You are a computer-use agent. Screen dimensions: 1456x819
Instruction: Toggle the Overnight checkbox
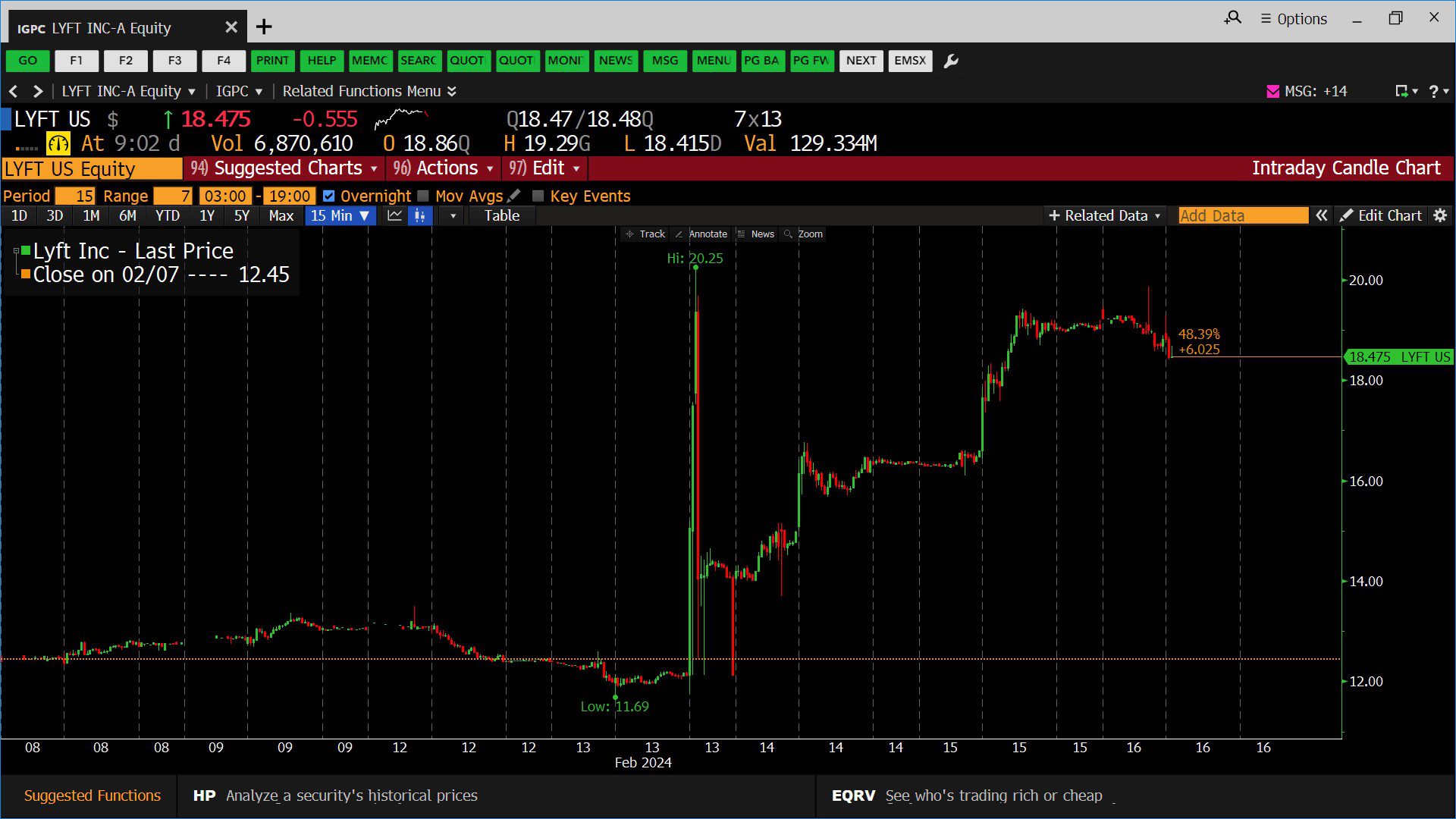point(328,196)
